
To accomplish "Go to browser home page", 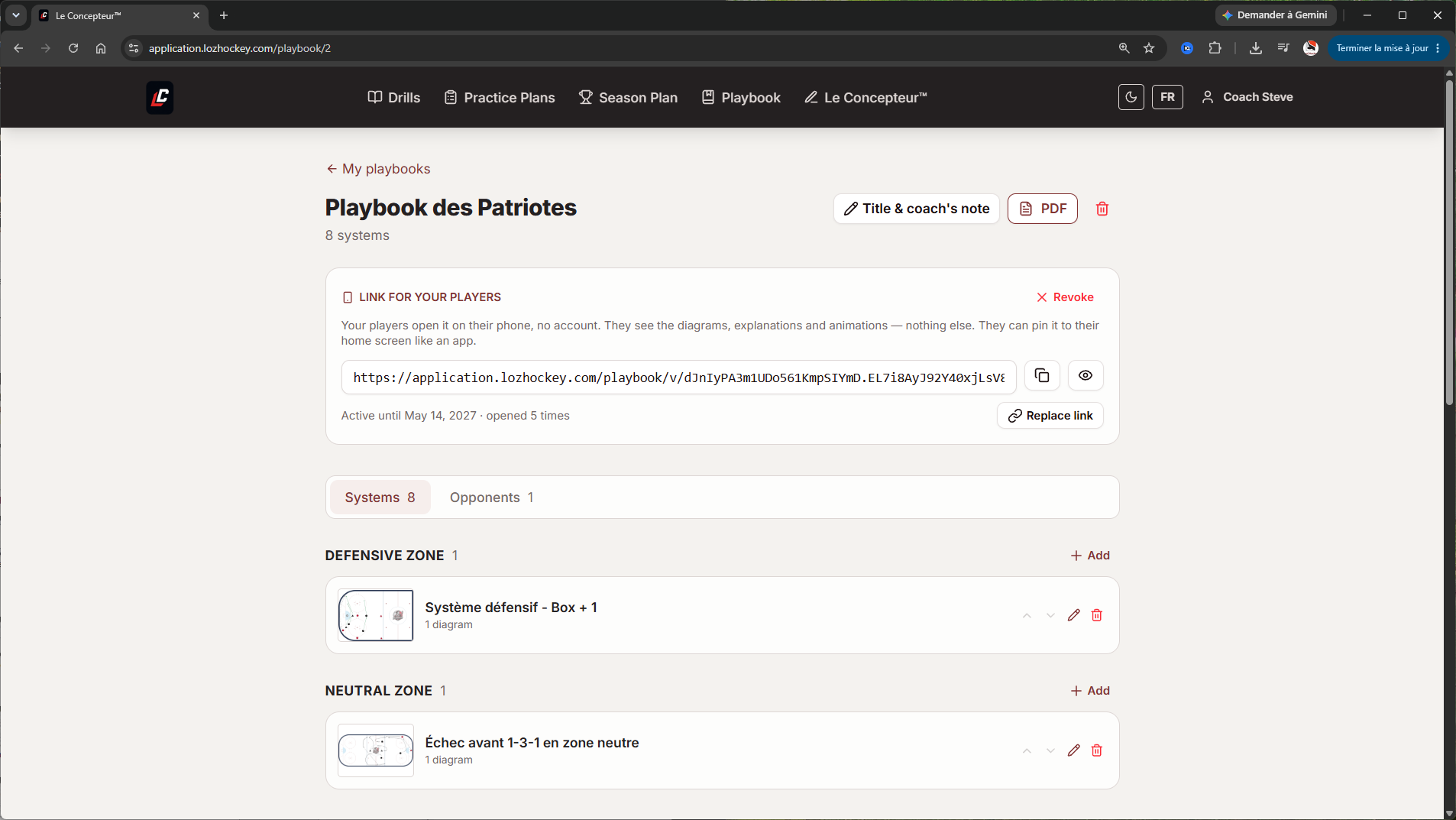I will pos(101,48).
